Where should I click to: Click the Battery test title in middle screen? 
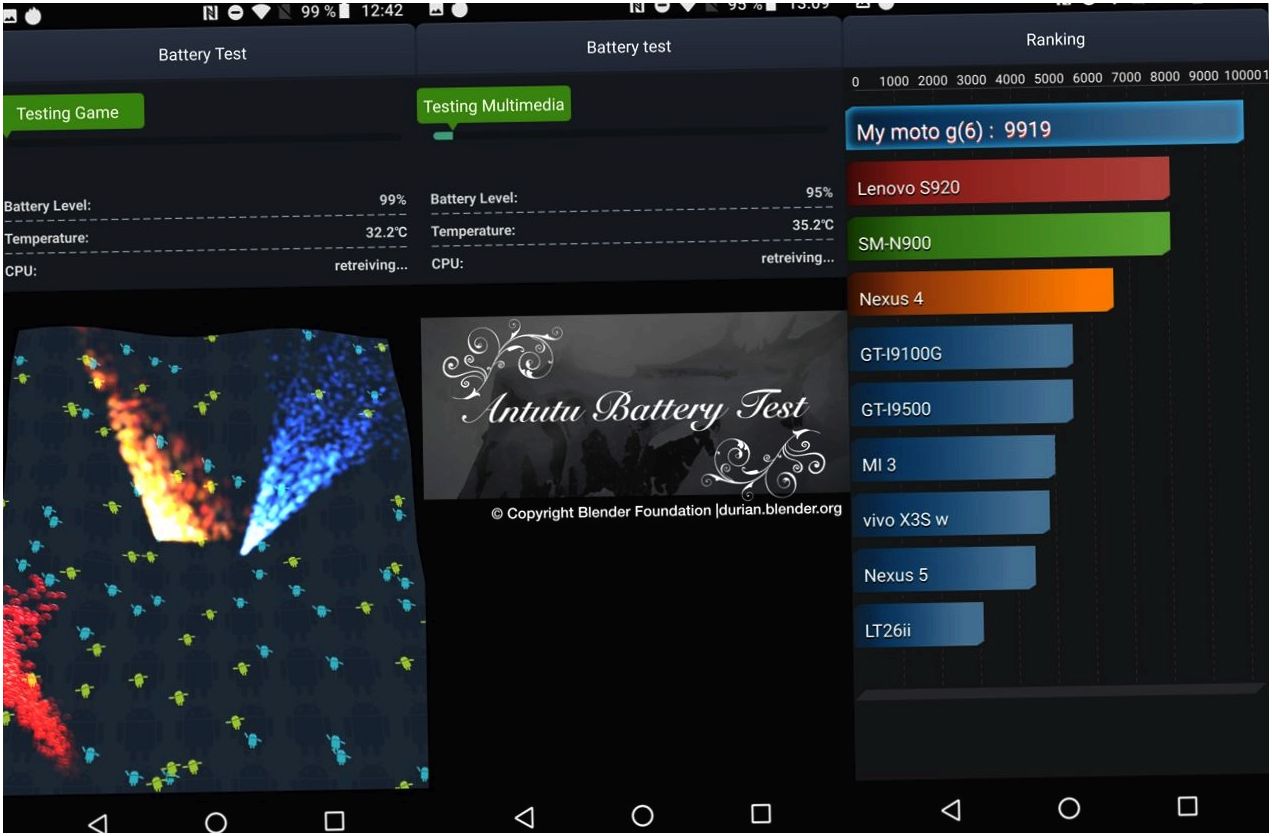628,47
